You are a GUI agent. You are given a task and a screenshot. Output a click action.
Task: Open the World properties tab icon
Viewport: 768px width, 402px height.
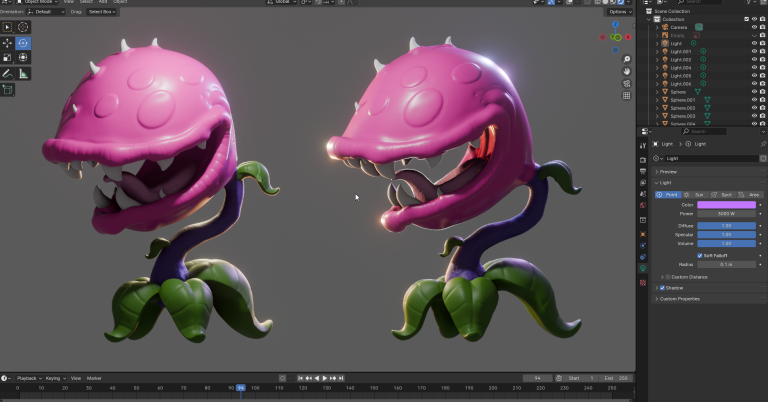(643, 205)
